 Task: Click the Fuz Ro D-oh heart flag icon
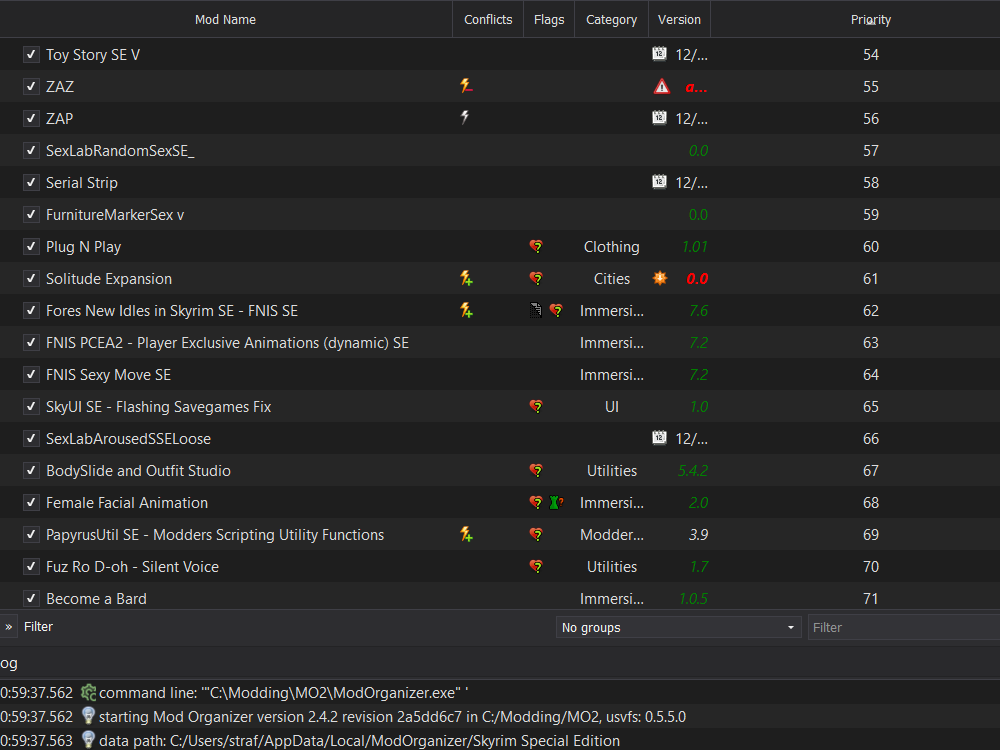pyautogui.click(x=536, y=566)
